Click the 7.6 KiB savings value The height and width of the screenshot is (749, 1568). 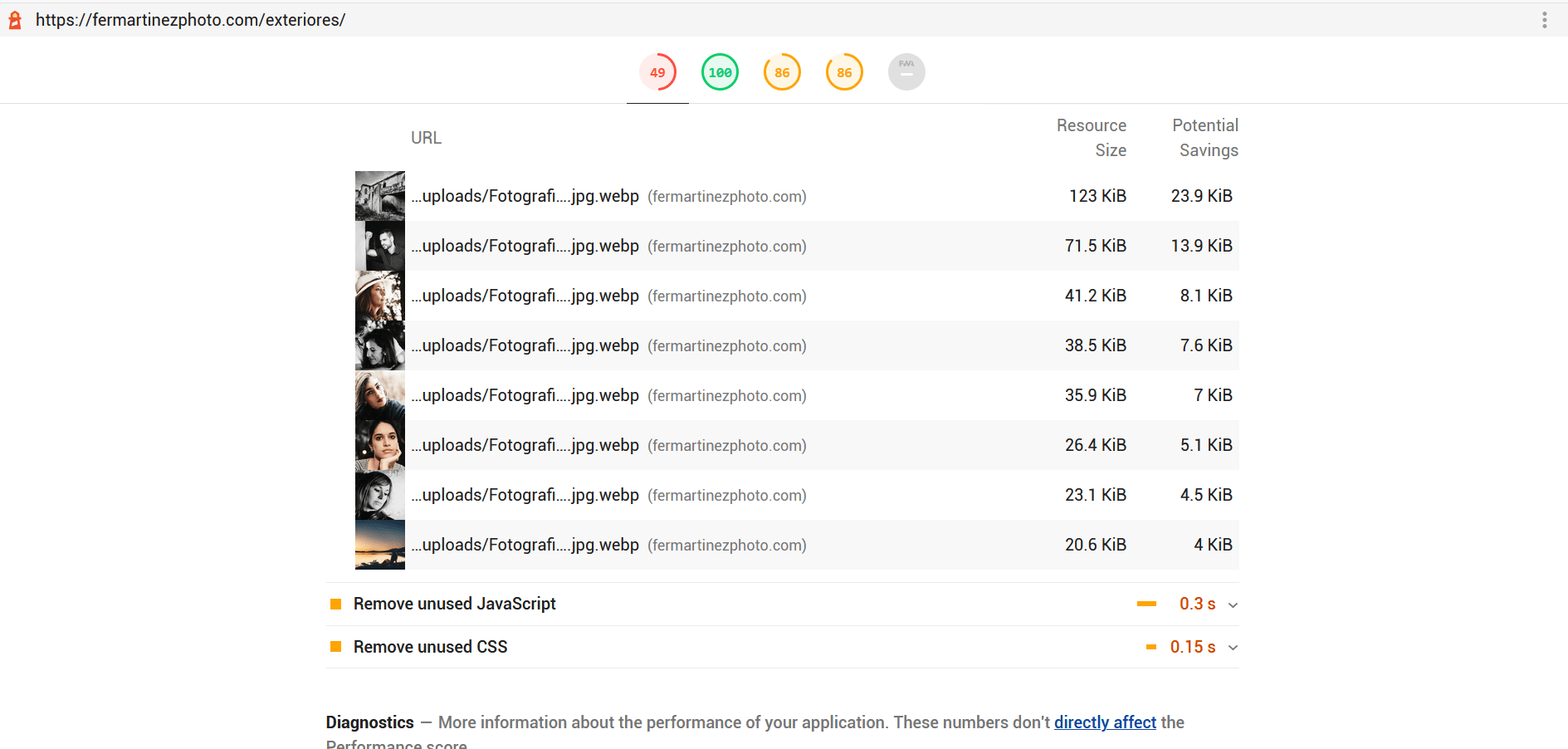[1206, 345]
